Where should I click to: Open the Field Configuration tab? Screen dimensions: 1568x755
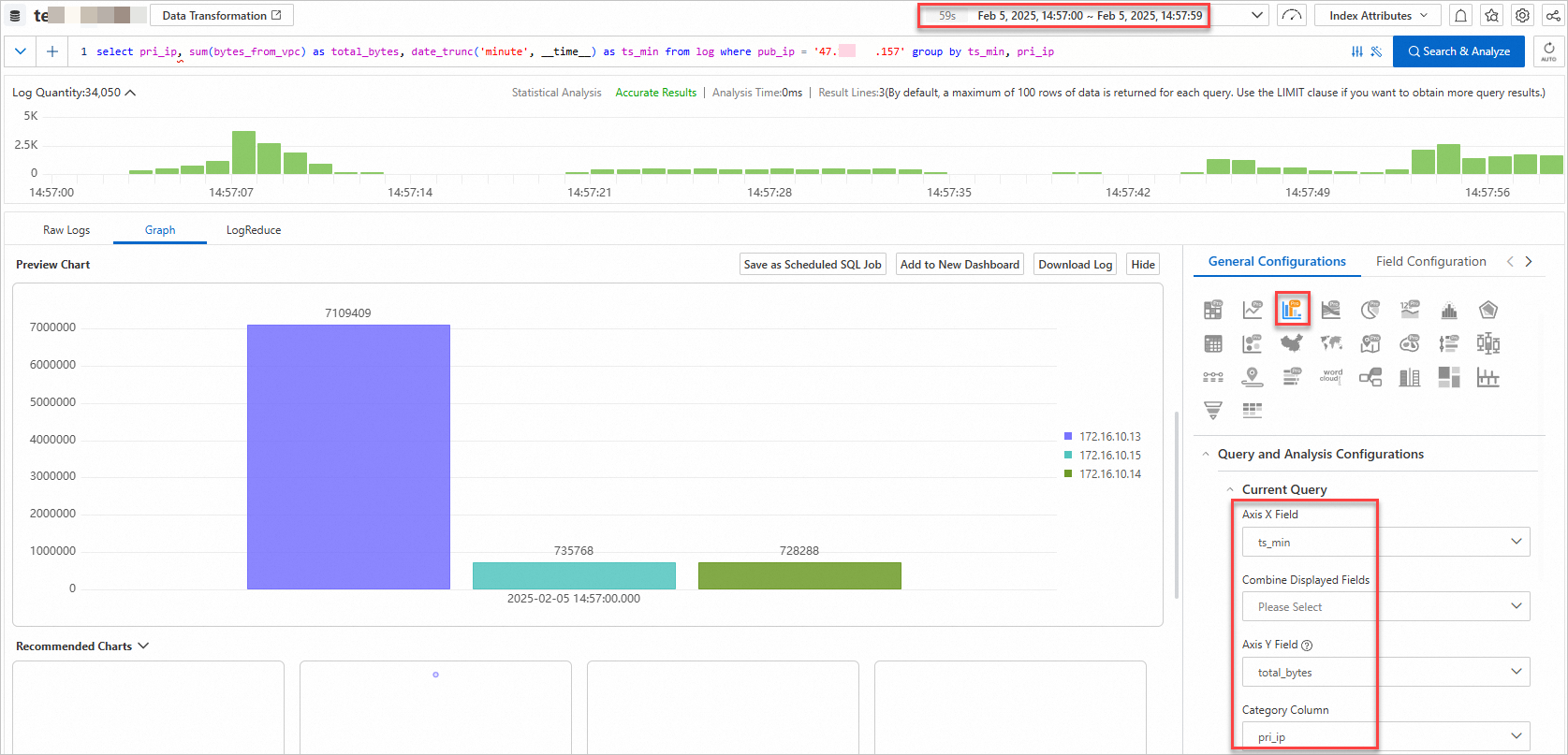point(1431,262)
